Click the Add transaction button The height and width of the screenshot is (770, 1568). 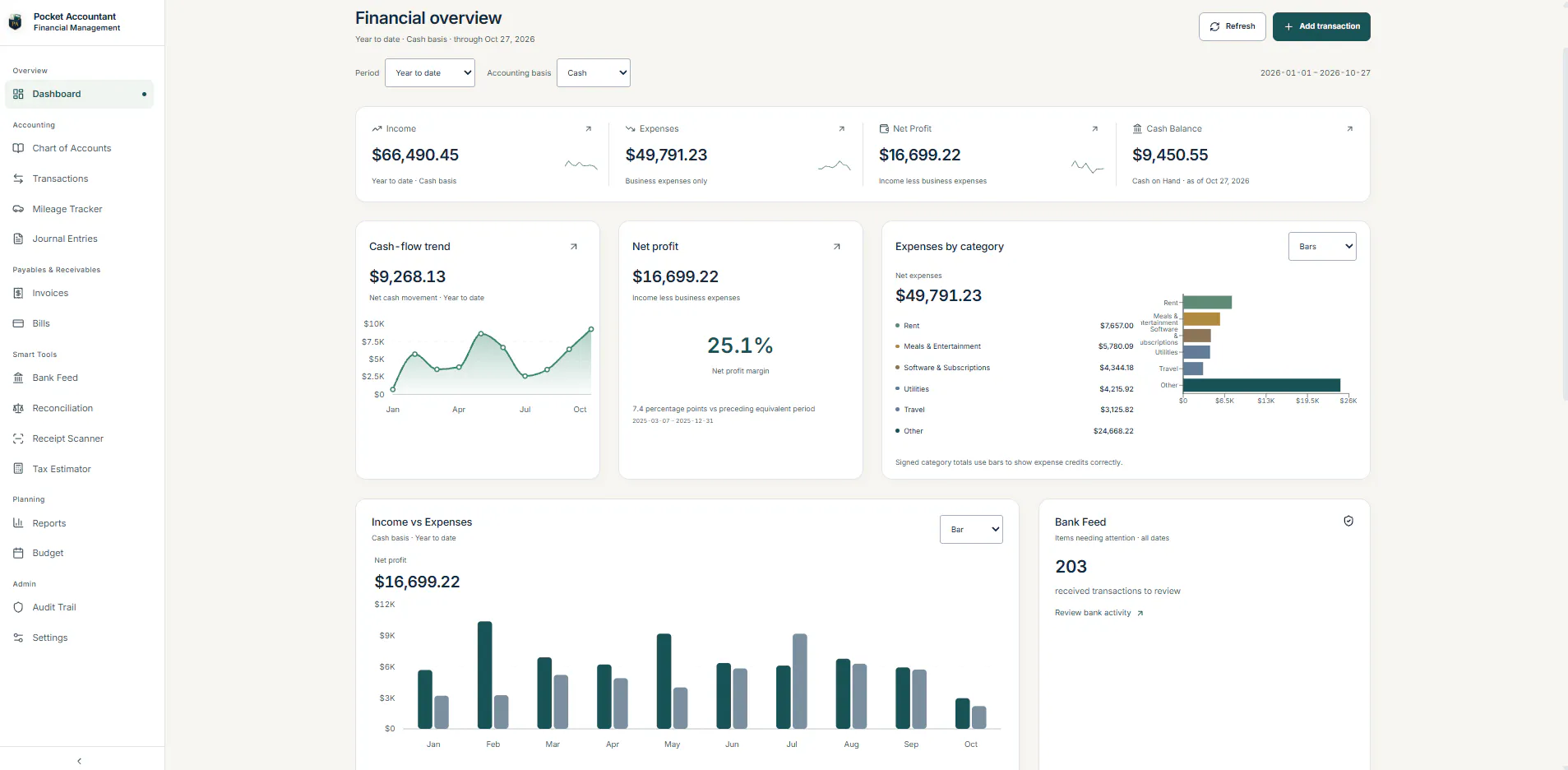1321,26
